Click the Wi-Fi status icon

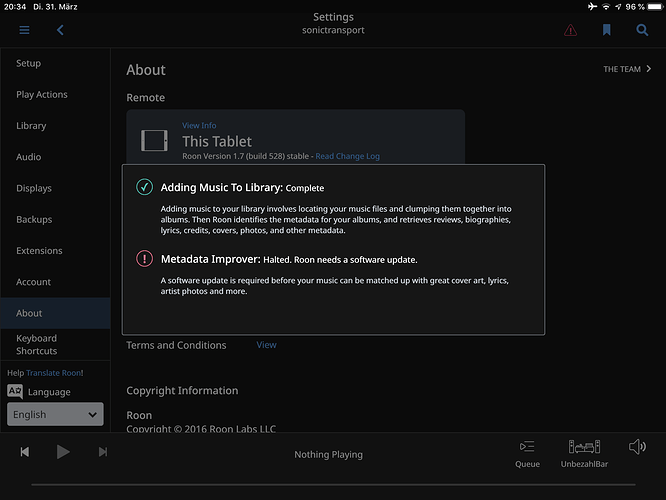[606, 6]
